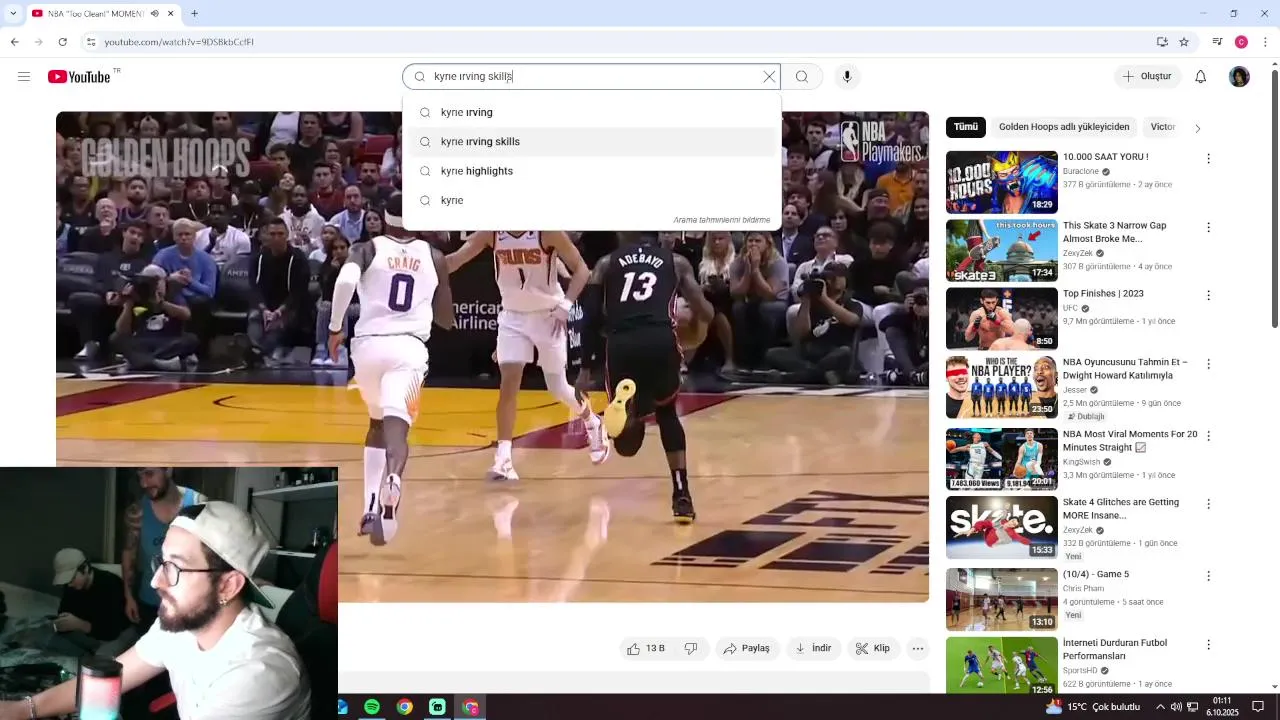This screenshot has width=1280, height=720.
Task: Open the Chrome profile avatar
Action: coord(1241,42)
